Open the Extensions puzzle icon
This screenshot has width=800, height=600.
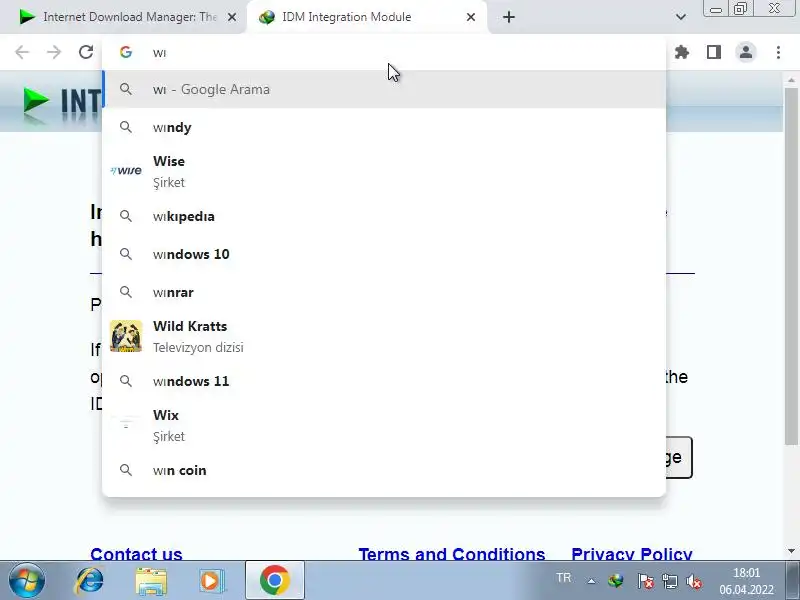point(682,52)
